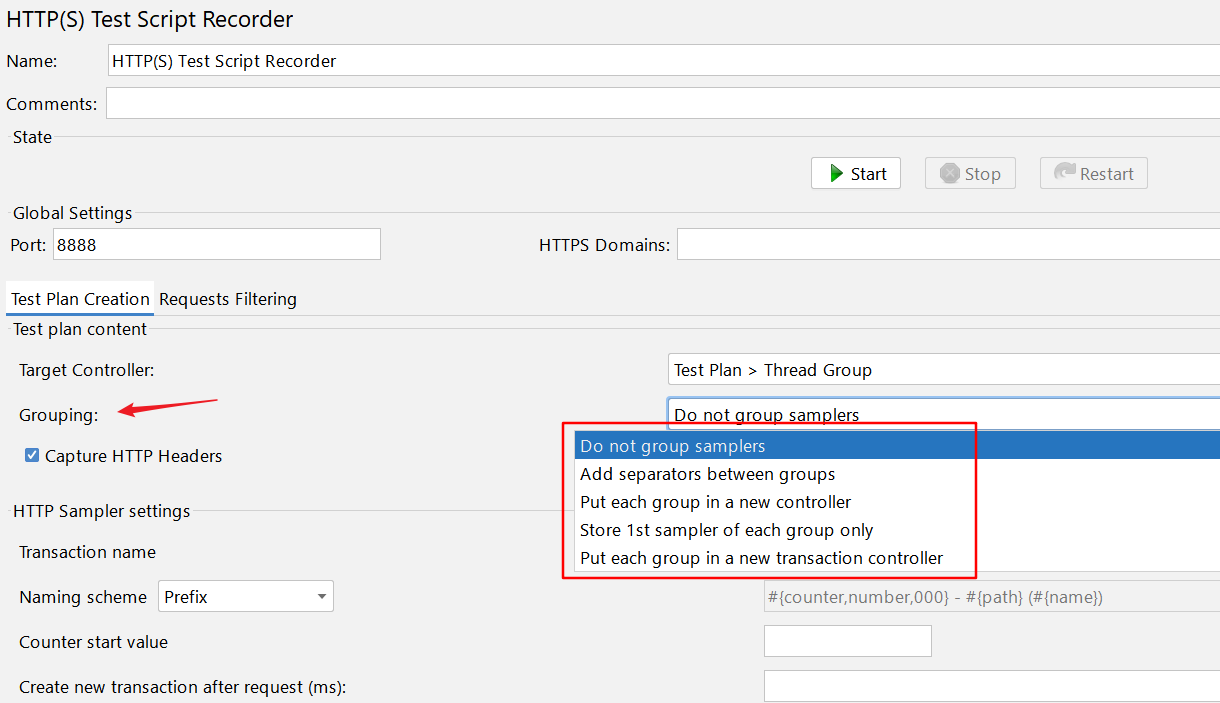Screen dimensions: 1220x703
Task: Select the Test Plan Creation tab
Action: coord(80,299)
